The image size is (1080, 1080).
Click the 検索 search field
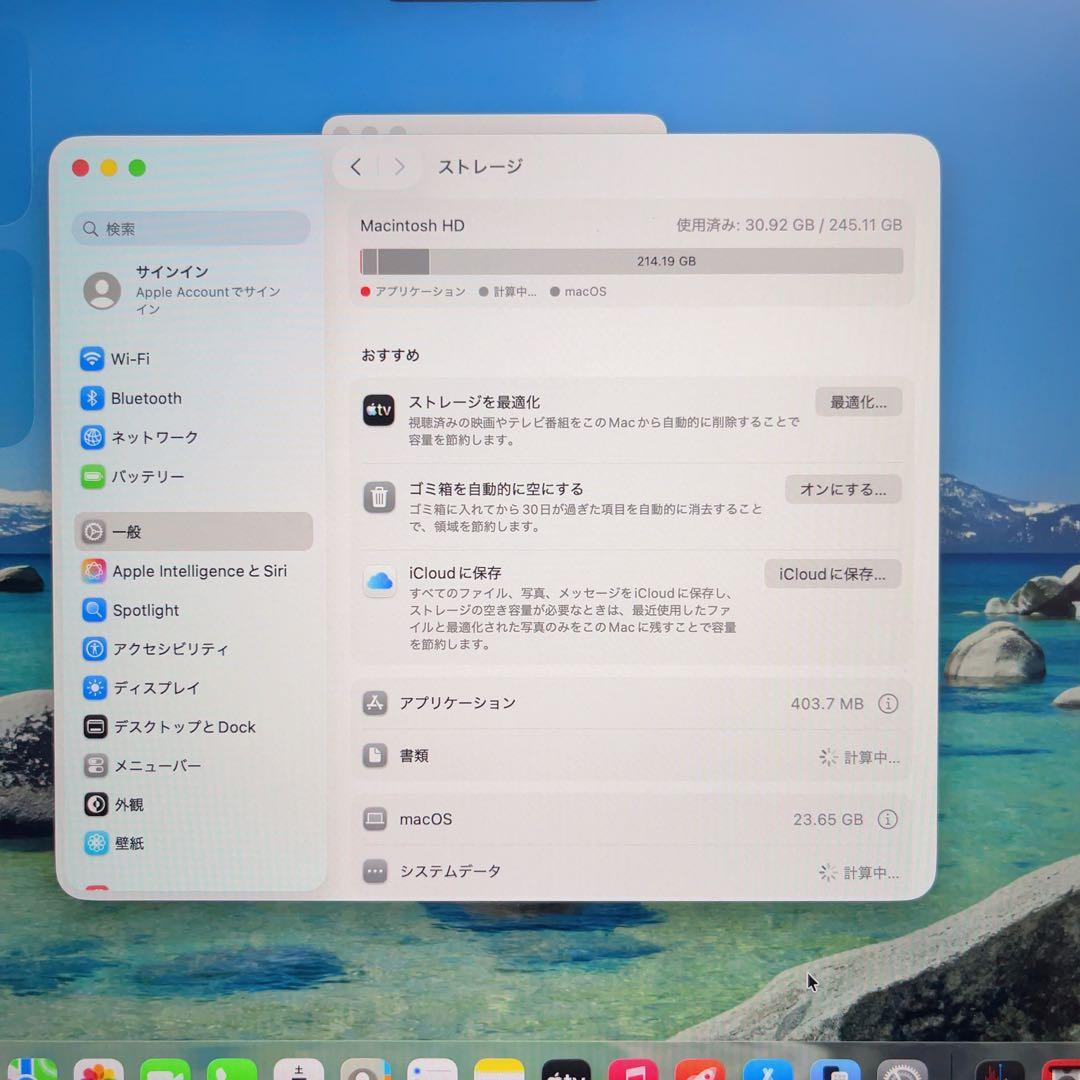tap(191, 229)
